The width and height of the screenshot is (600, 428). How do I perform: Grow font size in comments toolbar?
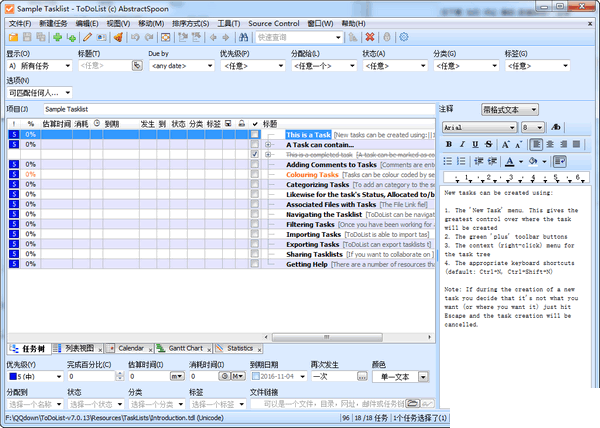505,144
